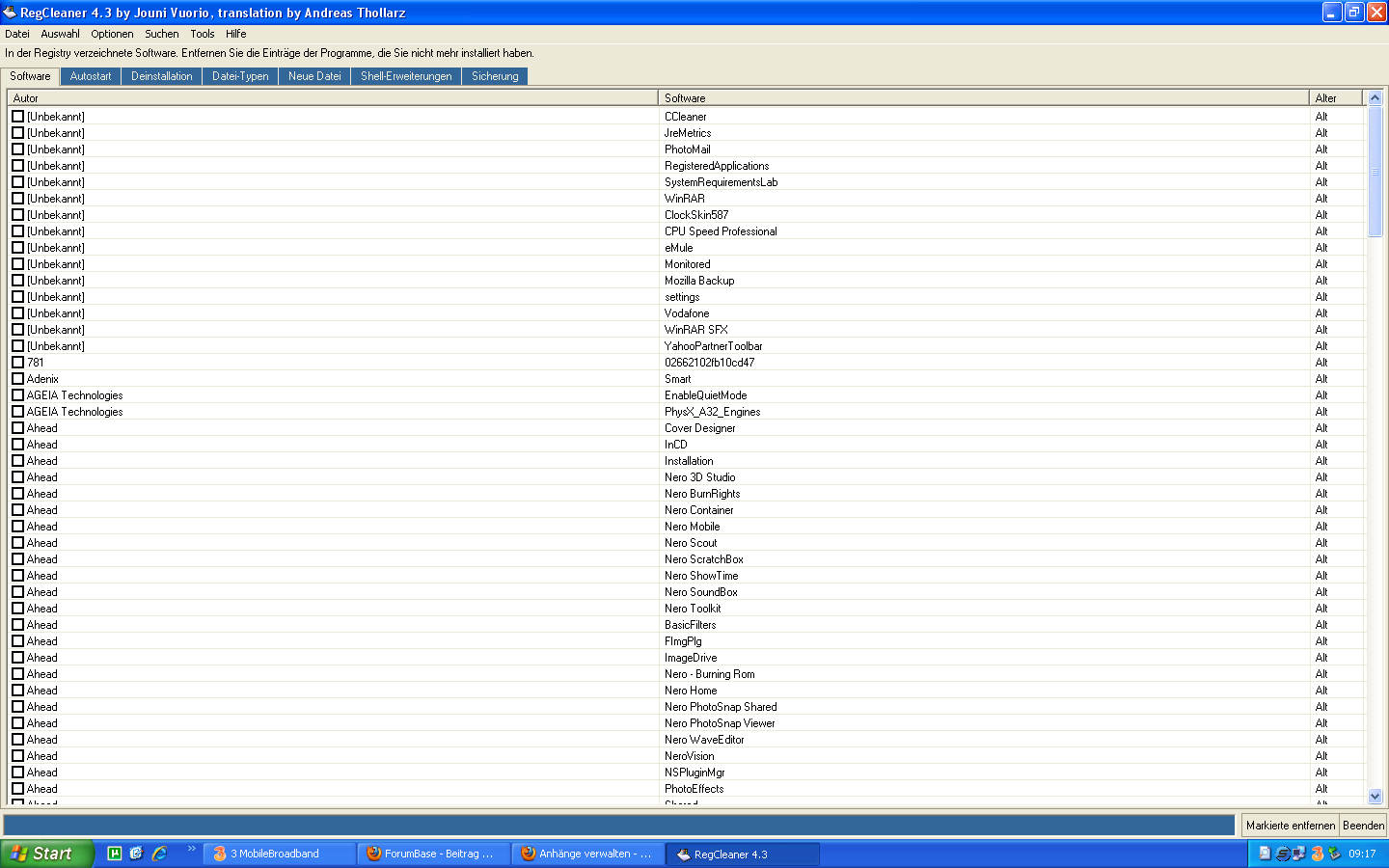Click the list scrollbar up arrow

[1375, 97]
